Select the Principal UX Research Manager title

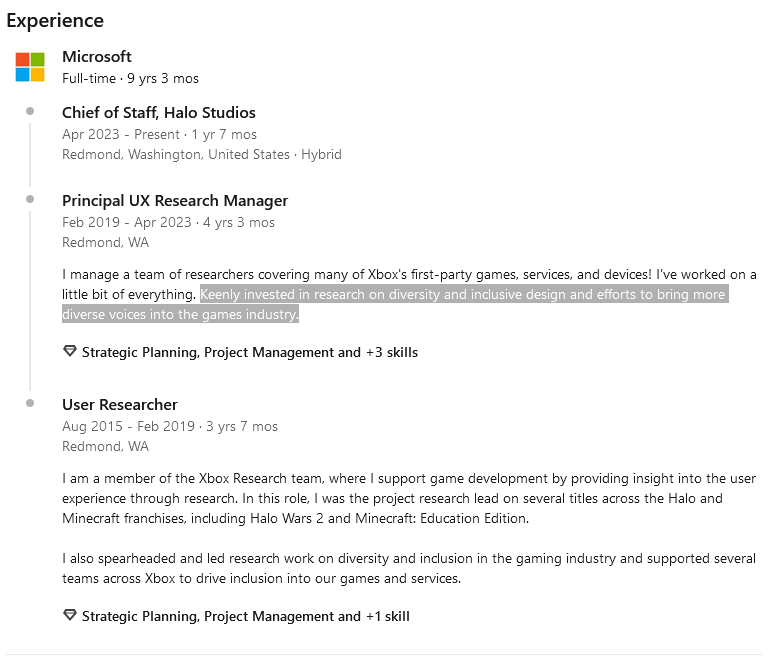click(175, 201)
